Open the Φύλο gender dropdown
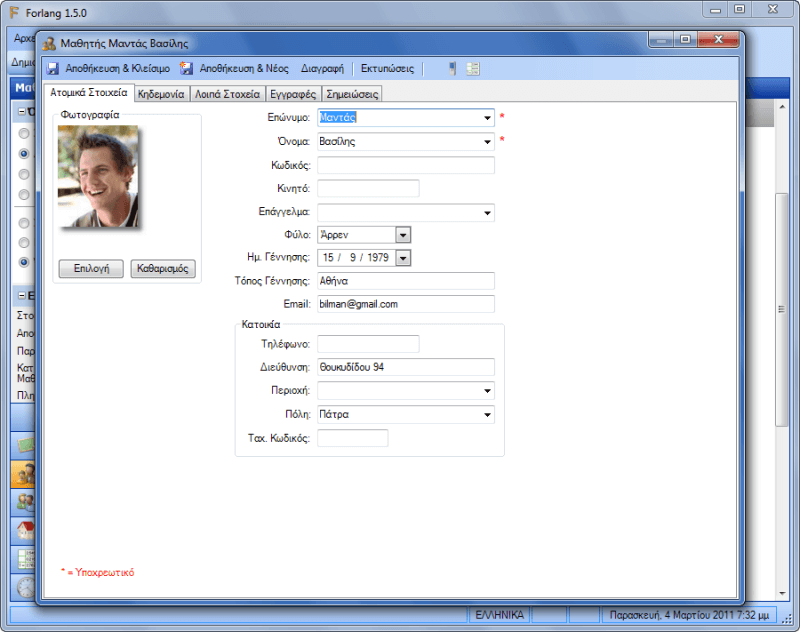Screen dimensions: 800x632 (403, 235)
